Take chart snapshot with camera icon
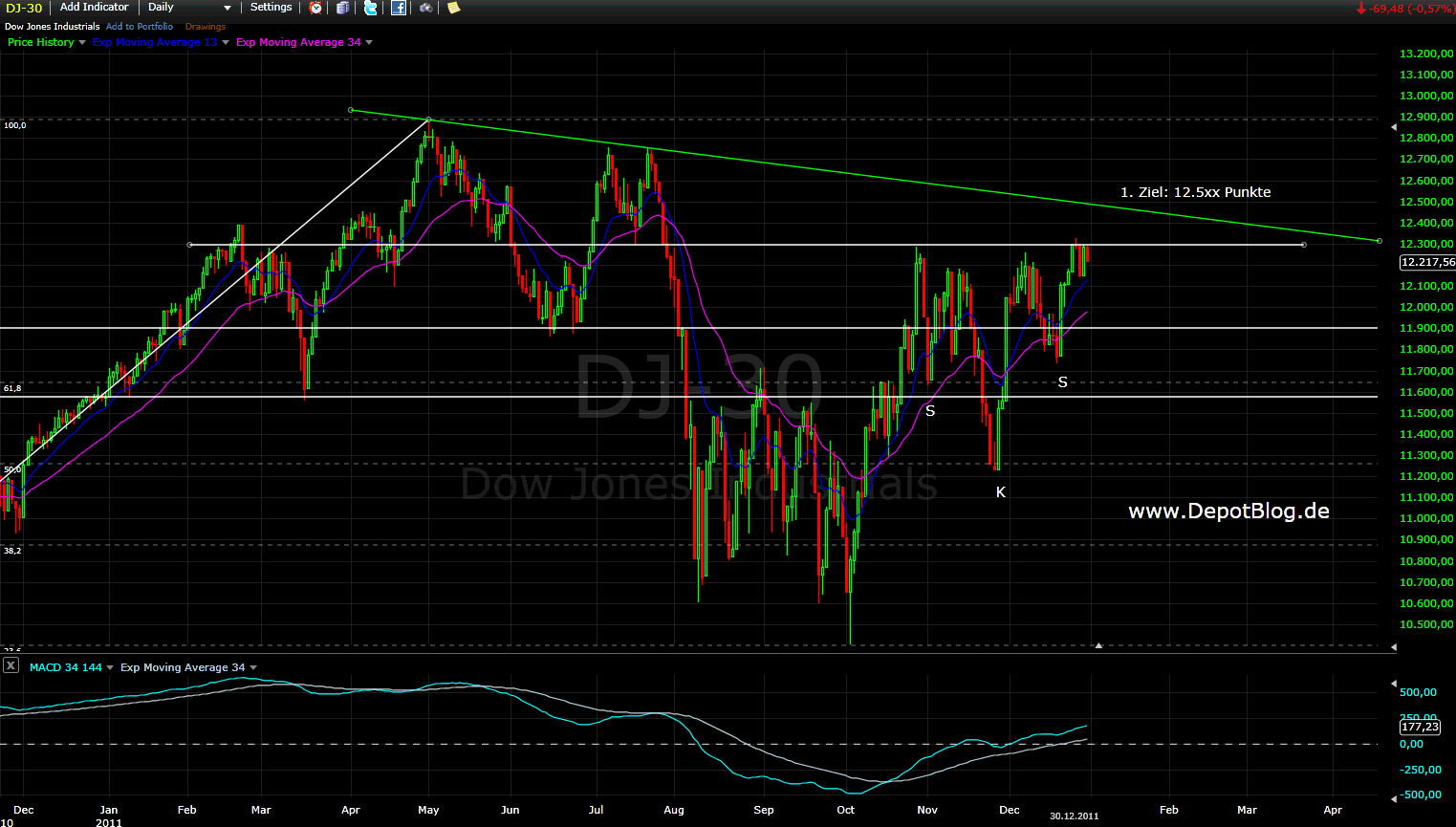 (x=426, y=8)
